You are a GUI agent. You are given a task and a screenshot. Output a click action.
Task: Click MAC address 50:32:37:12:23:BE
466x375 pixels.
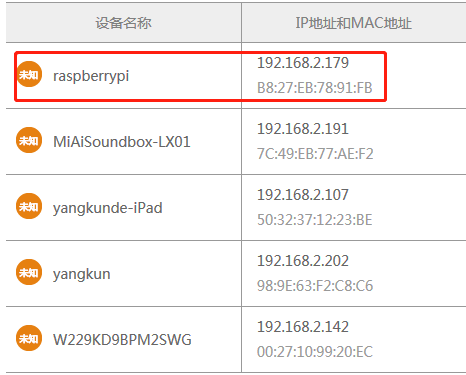315,220
